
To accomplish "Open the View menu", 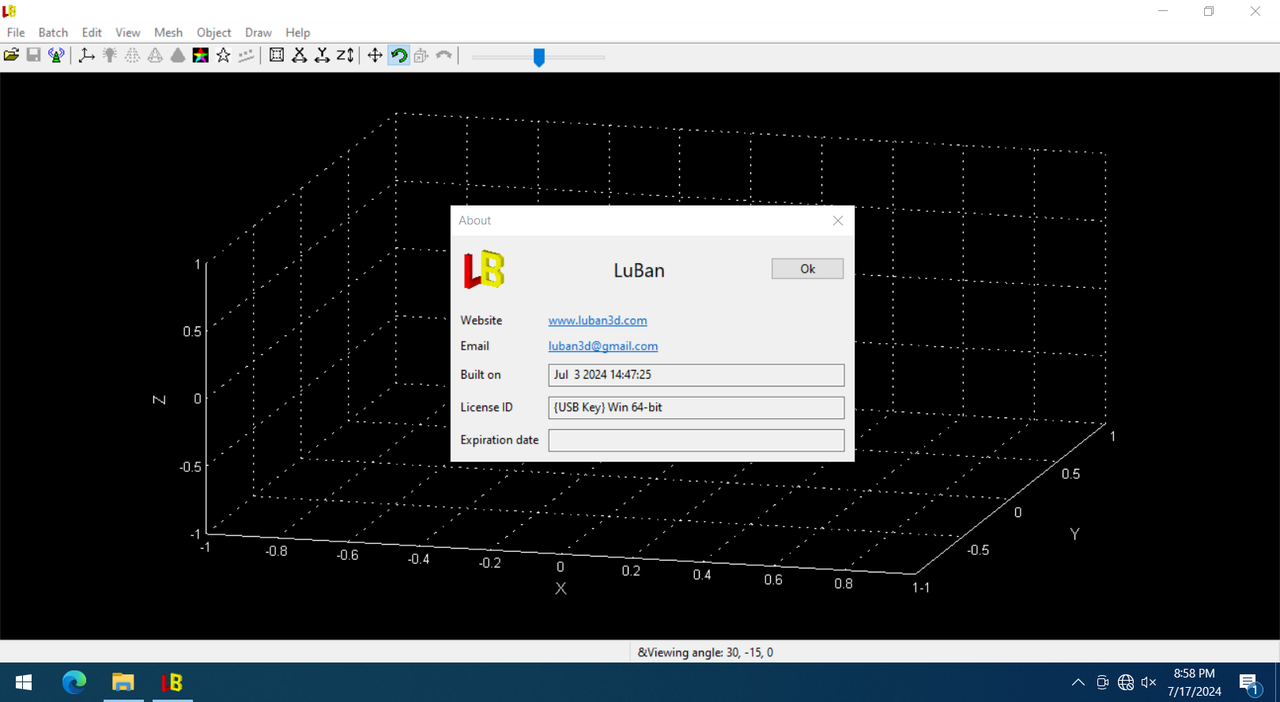I will click(x=128, y=32).
